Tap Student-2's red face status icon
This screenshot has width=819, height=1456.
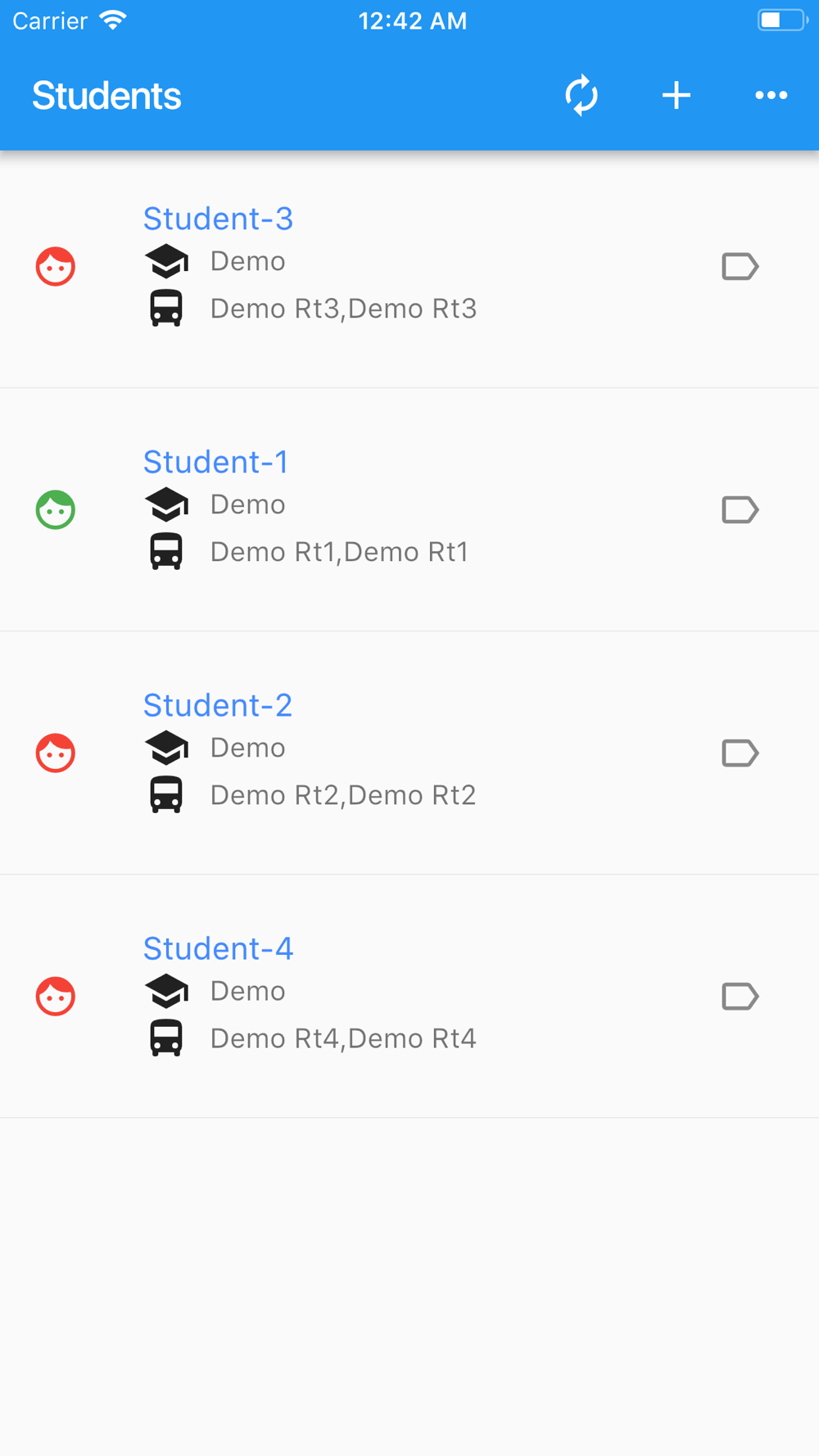(x=56, y=753)
